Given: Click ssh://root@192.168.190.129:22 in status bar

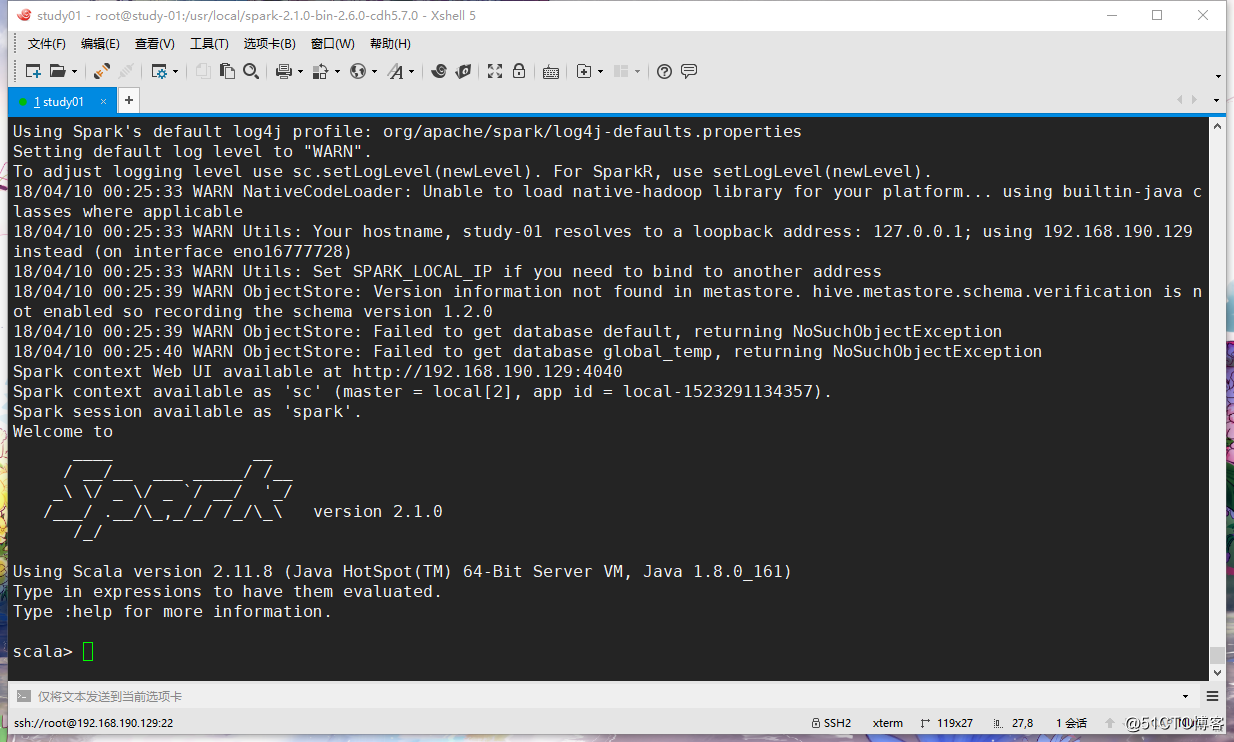Looking at the screenshot, I should tap(94, 723).
